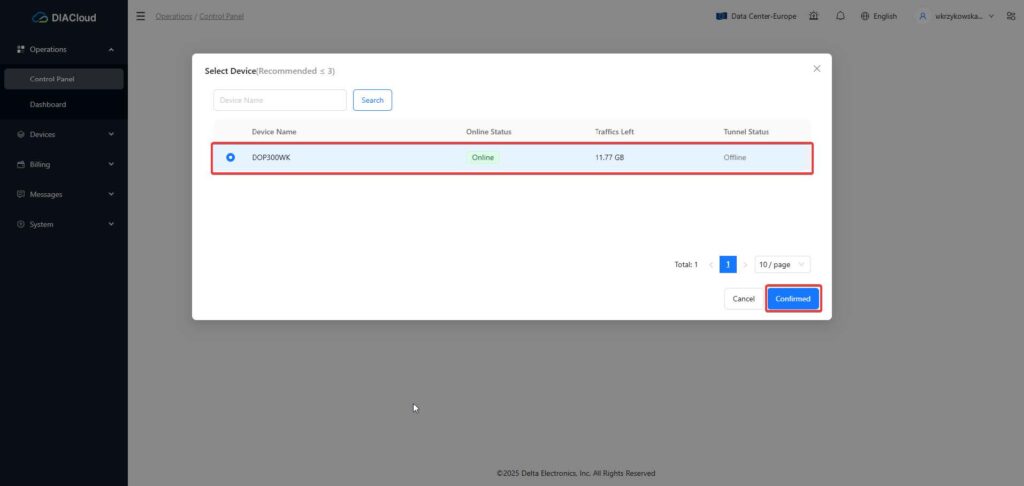The image size is (1024, 486).
Task: Click the globe language icon
Action: pyautogui.click(x=865, y=16)
